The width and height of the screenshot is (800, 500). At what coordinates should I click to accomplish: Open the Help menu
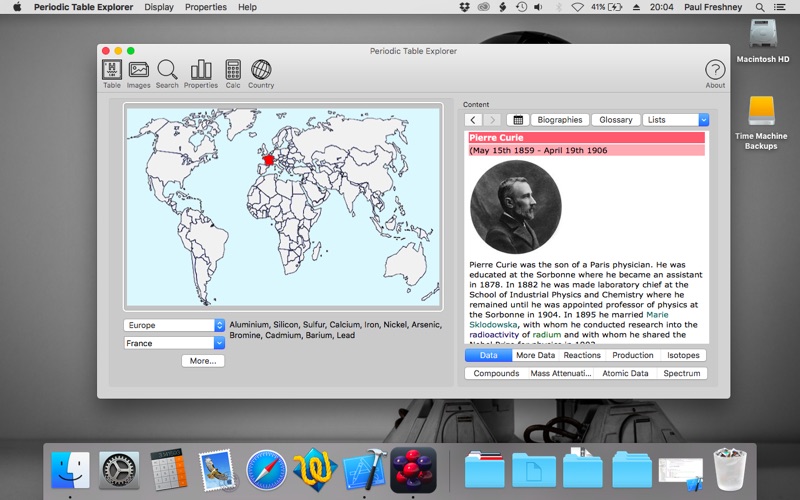pos(247,7)
